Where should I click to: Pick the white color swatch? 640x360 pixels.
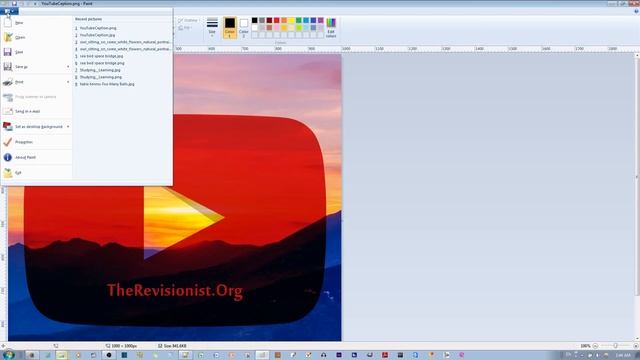254,28
